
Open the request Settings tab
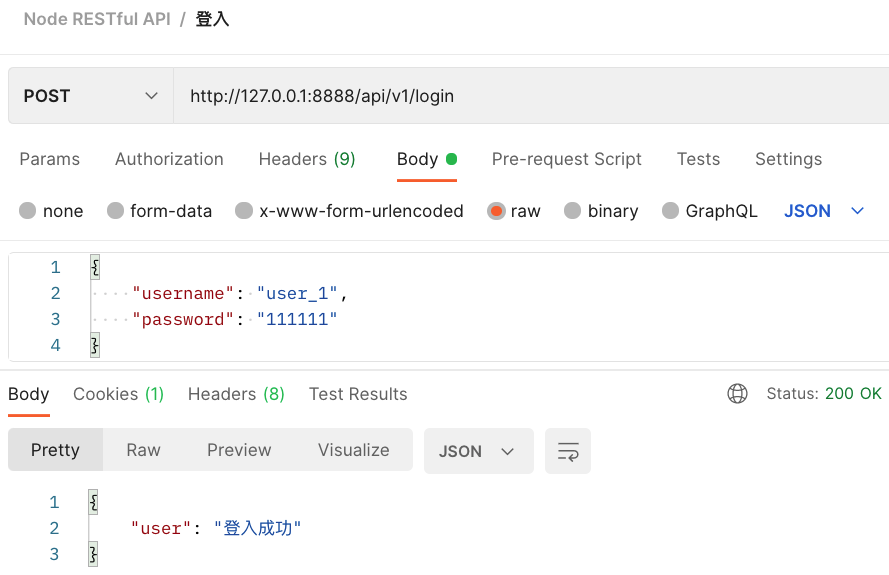click(789, 159)
